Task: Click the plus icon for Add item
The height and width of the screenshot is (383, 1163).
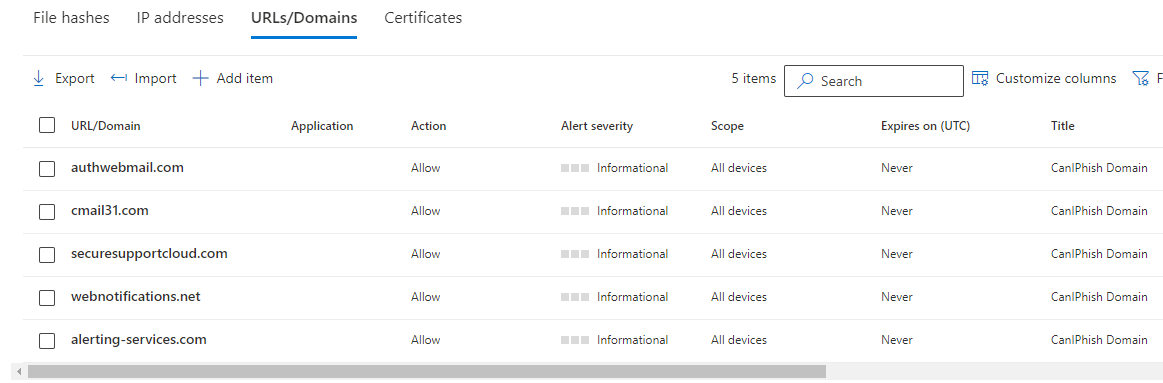Action: 200,78
